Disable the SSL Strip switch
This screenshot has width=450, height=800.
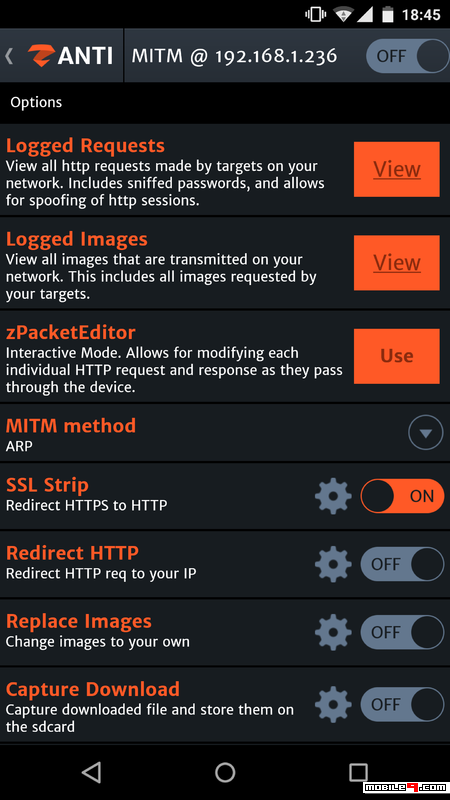(x=402, y=496)
